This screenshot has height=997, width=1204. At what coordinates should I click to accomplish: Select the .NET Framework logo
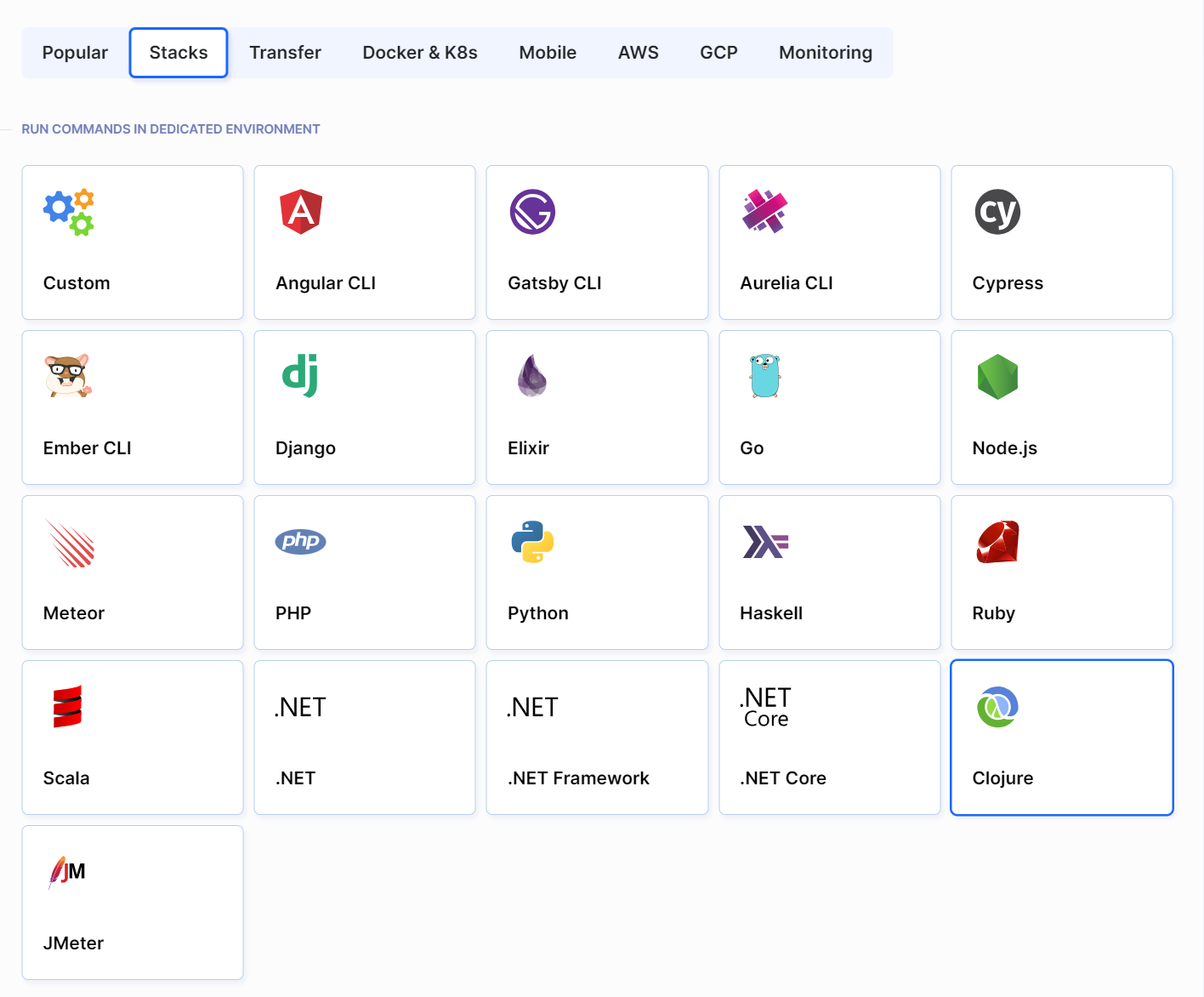pyautogui.click(x=532, y=708)
